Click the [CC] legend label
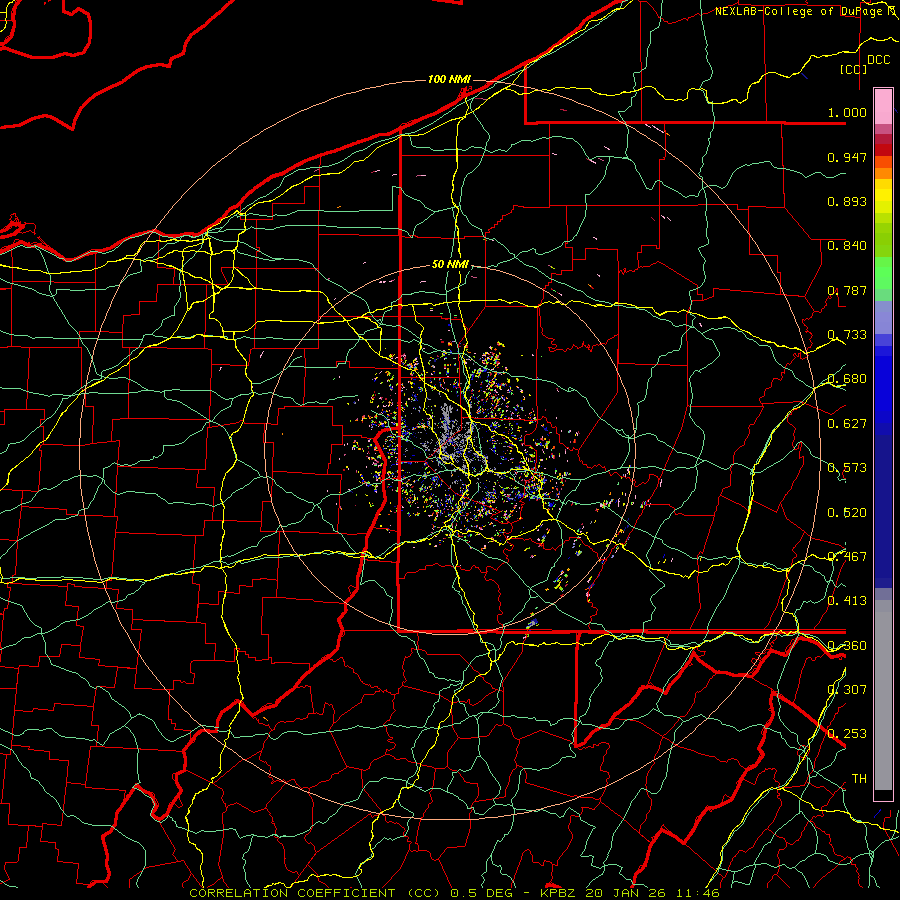The width and height of the screenshot is (900, 900). tap(853, 69)
